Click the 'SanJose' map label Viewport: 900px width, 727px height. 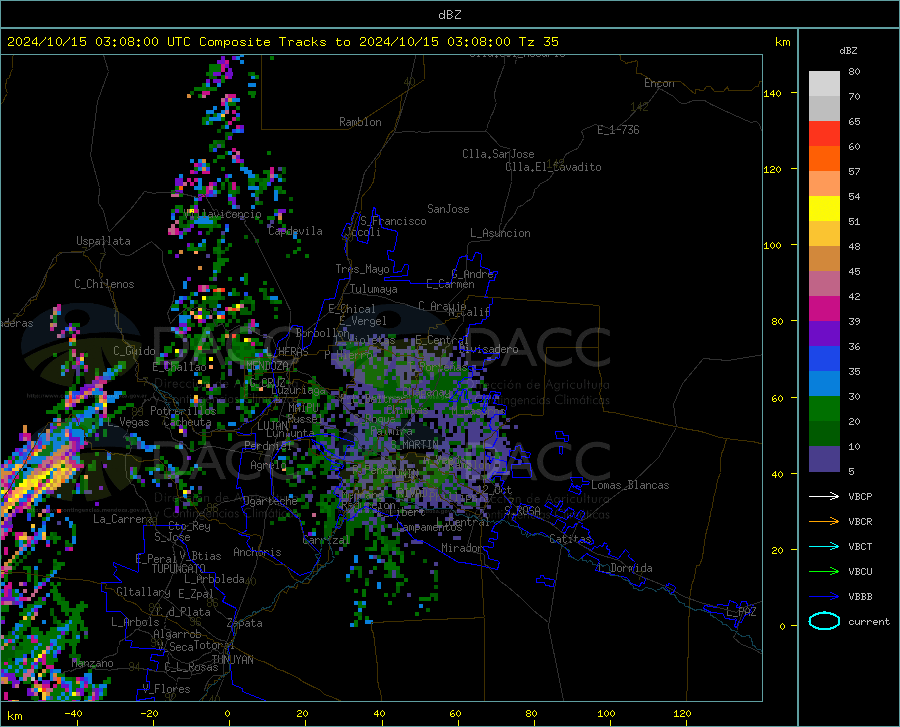point(448,209)
